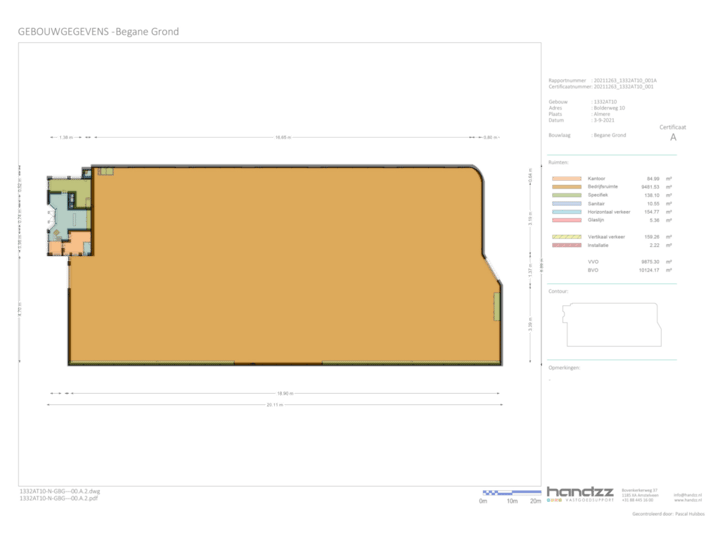Click the Rapportnummer value text
The height and width of the screenshot is (540, 720).
(x=626, y=79)
